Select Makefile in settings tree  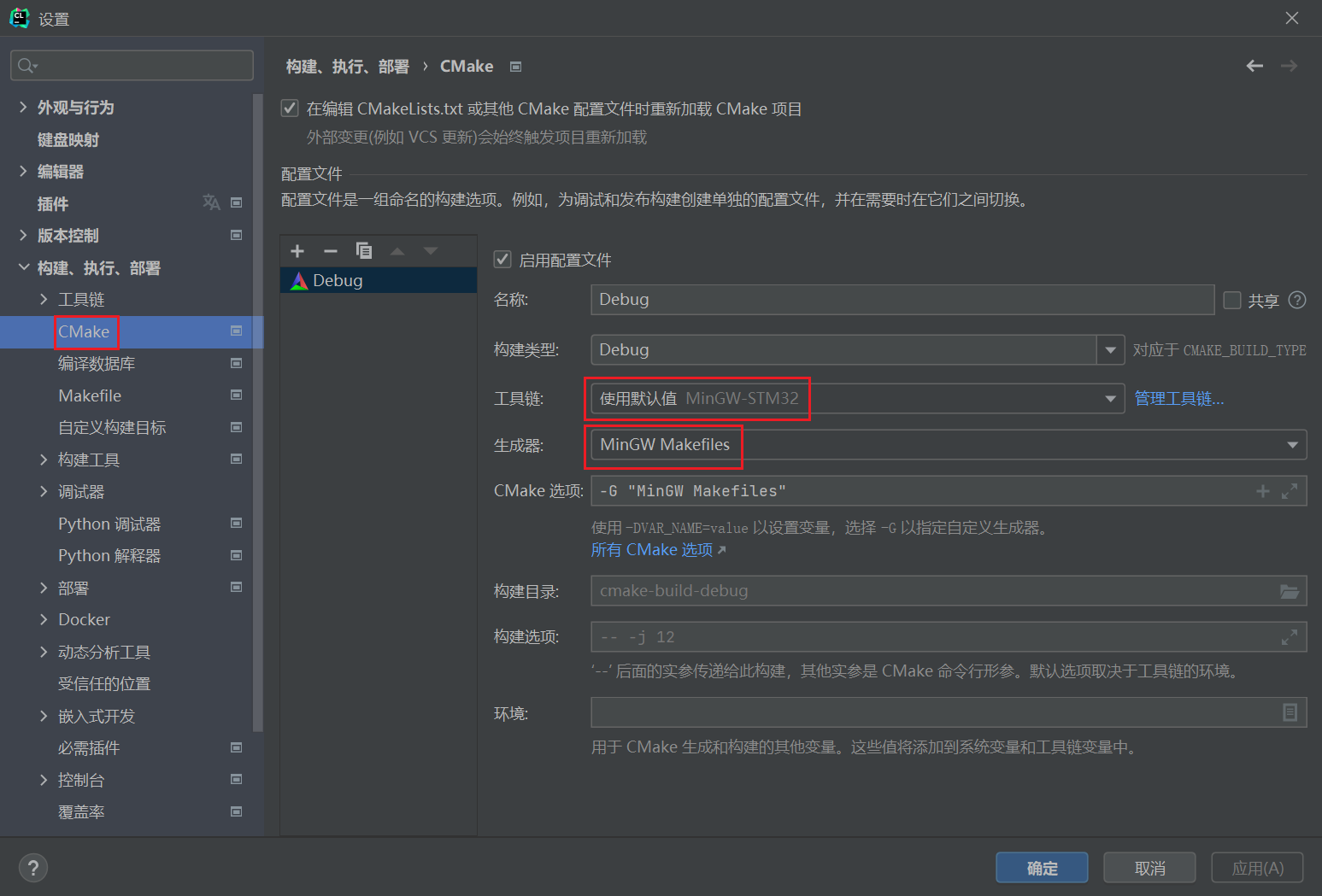point(90,395)
